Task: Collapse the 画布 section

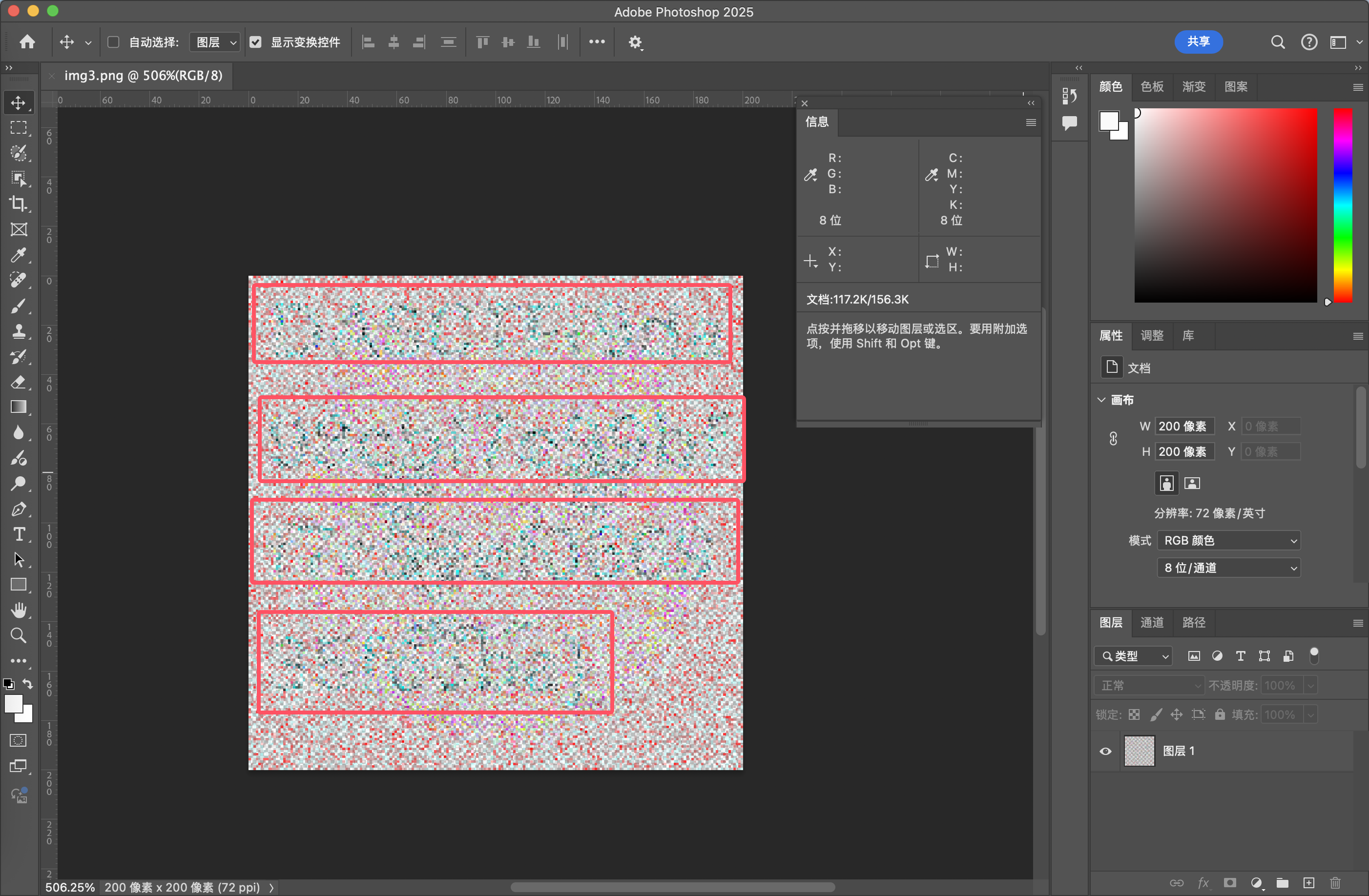Action: [x=1101, y=400]
